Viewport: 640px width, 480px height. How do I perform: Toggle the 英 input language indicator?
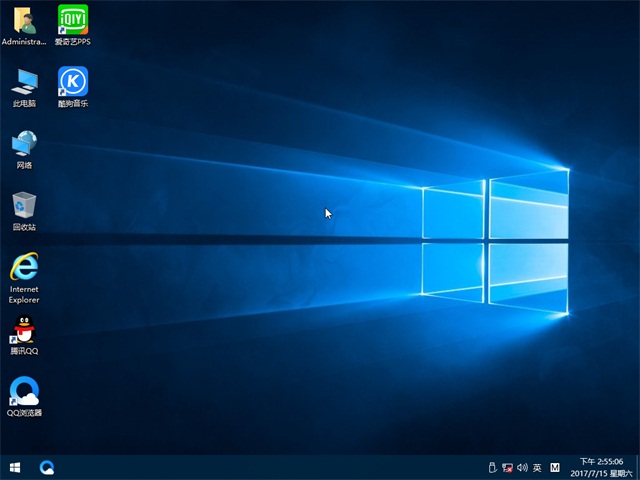click(x=537, y=467)
